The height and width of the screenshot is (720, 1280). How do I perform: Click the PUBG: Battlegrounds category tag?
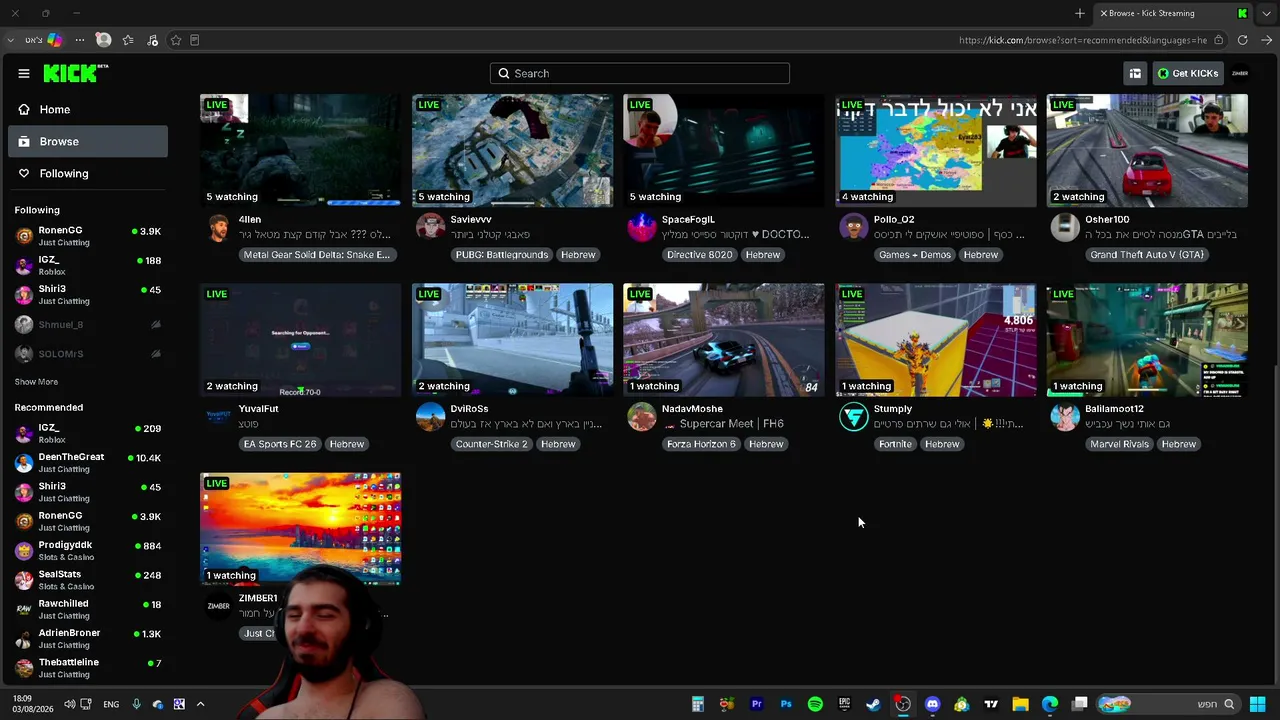coord(502,255)
